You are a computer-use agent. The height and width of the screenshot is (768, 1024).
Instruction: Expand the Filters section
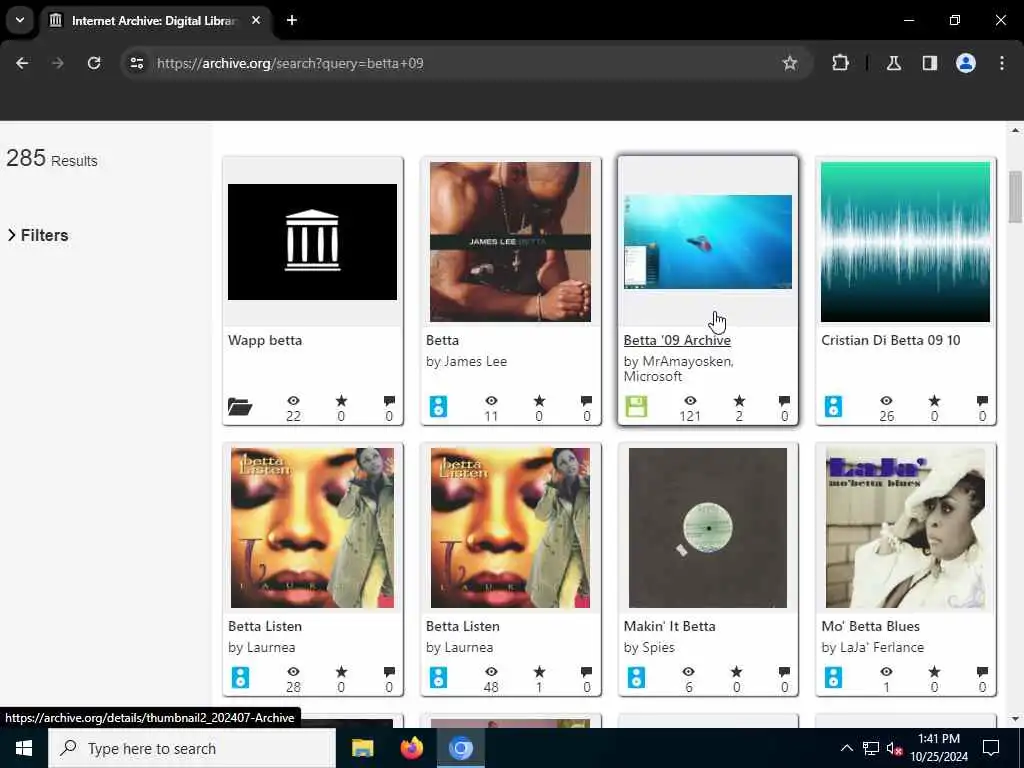38,235
